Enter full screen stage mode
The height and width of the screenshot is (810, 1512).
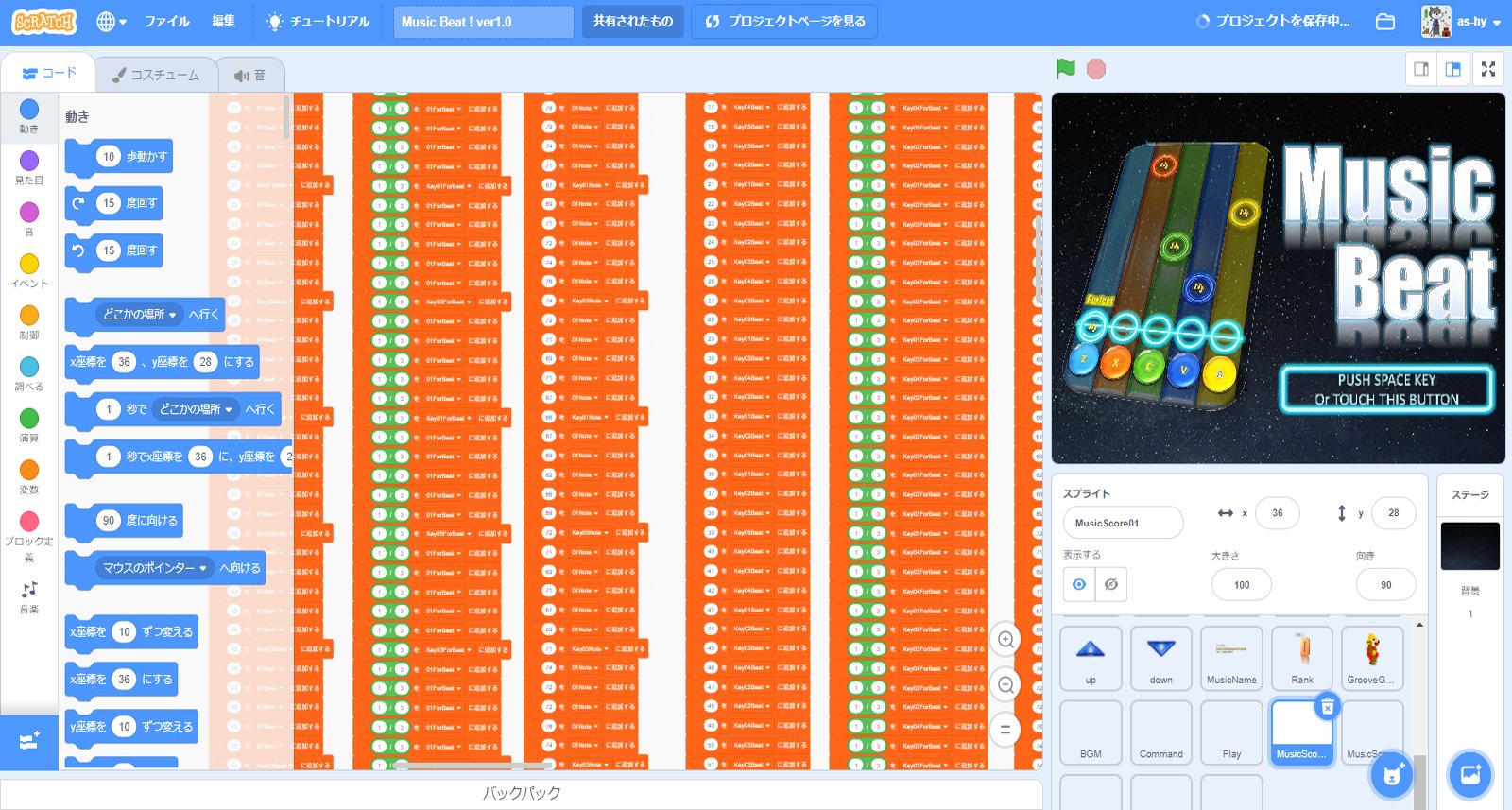tap(1488, 69)
